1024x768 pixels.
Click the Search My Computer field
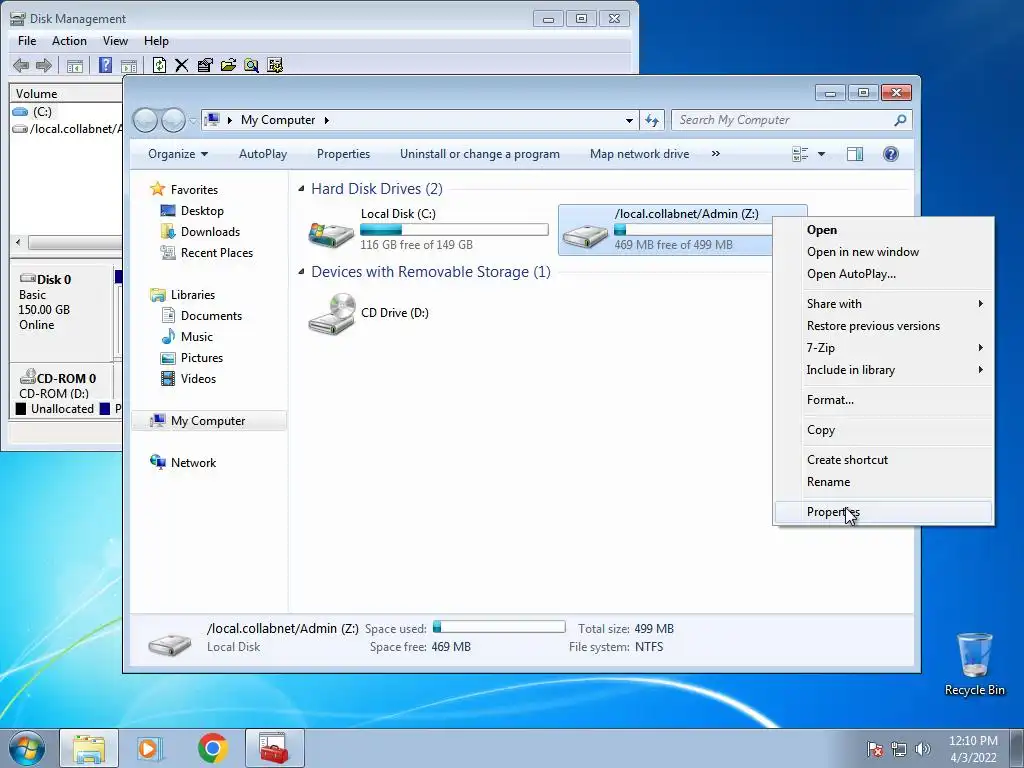[784, 120]
